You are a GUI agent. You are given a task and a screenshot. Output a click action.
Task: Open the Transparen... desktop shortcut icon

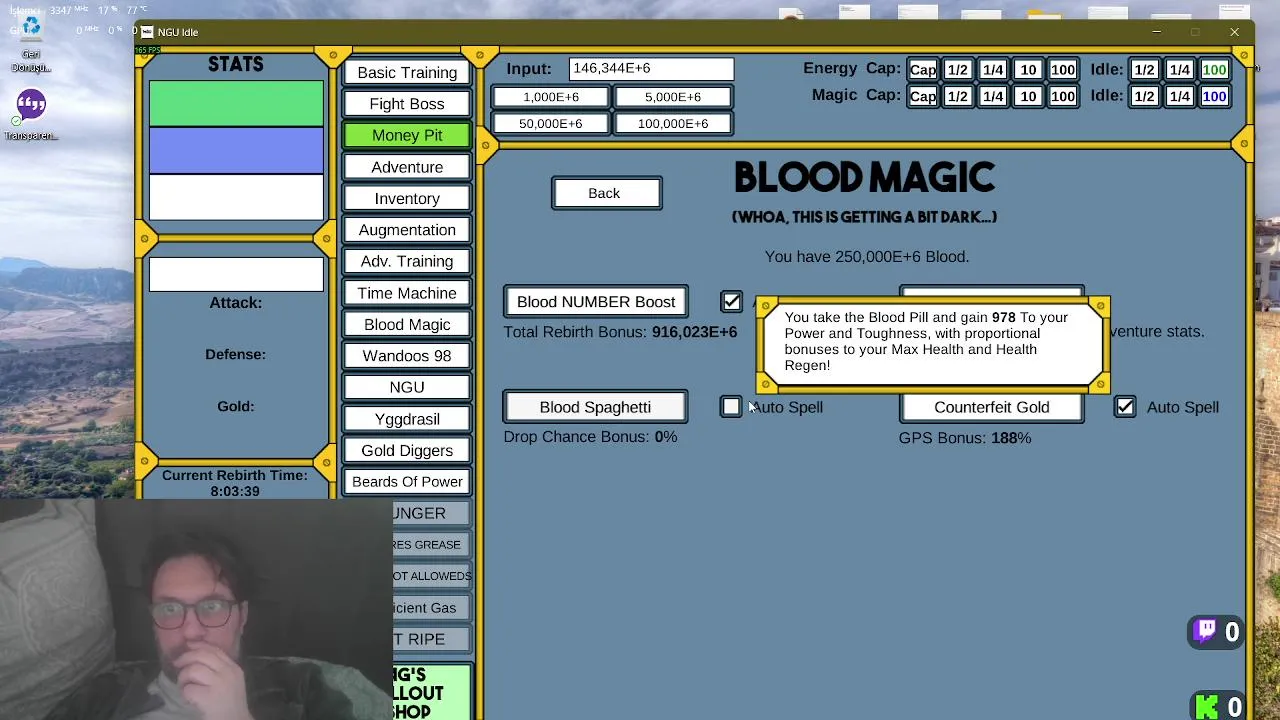tap(31, 104)
